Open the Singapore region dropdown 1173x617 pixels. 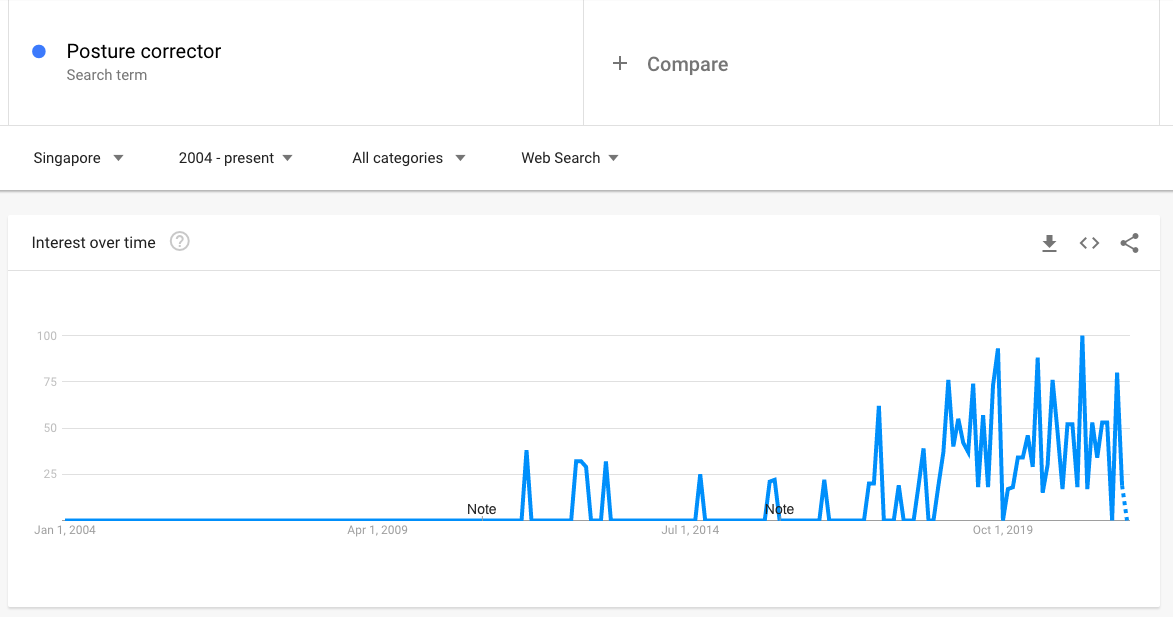[x=79, y=158]
